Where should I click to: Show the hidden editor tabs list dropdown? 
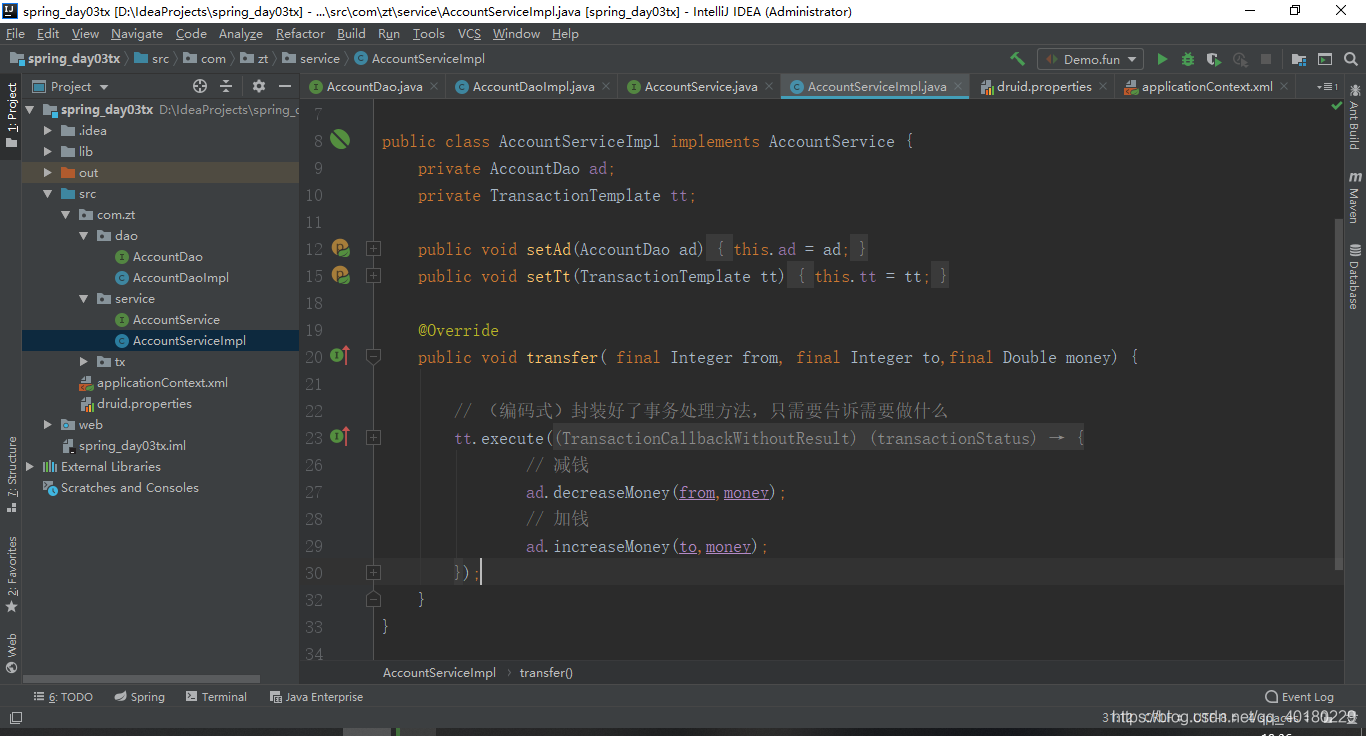point(1326,87)
